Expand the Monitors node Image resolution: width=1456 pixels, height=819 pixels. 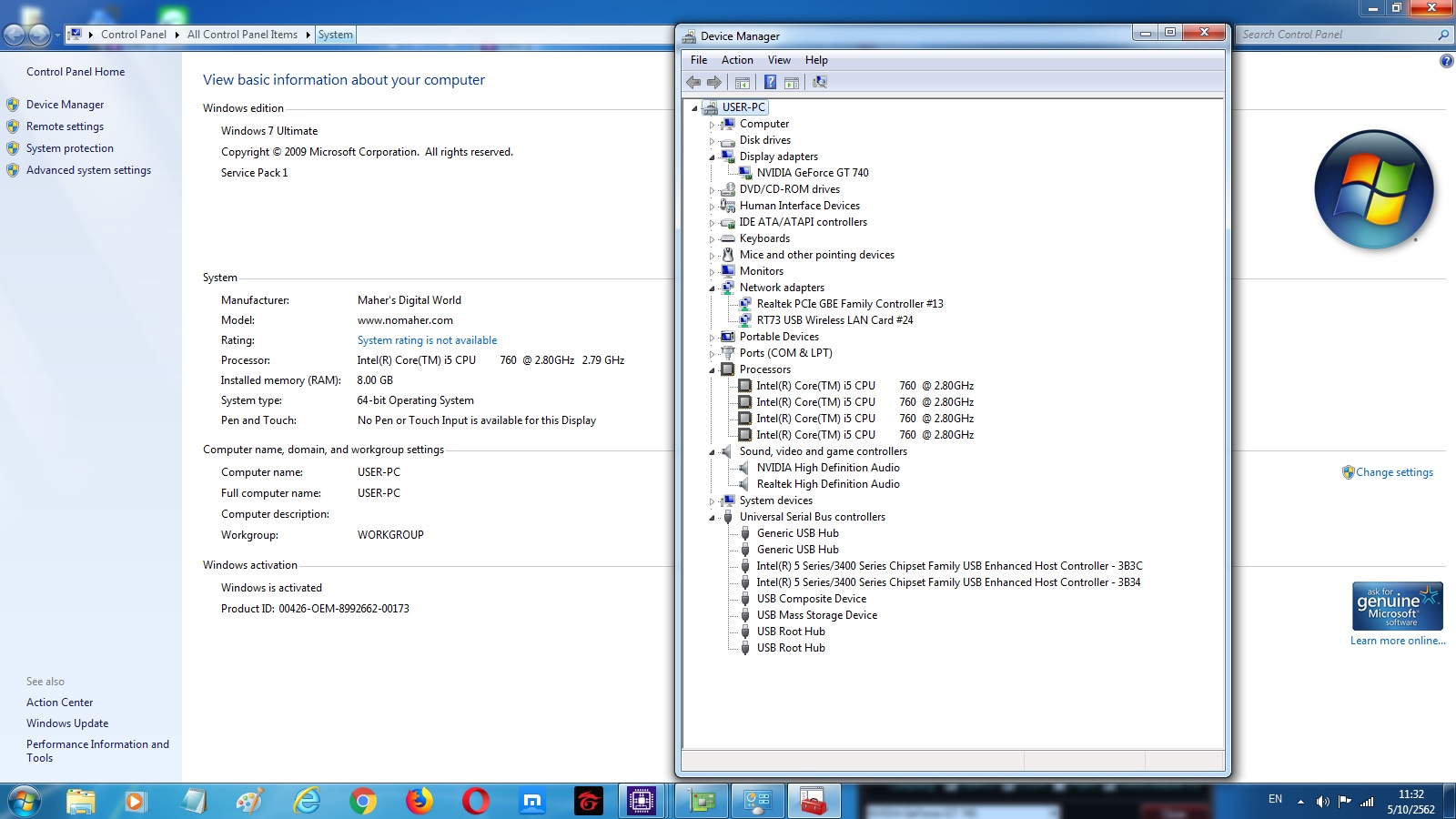713,272
